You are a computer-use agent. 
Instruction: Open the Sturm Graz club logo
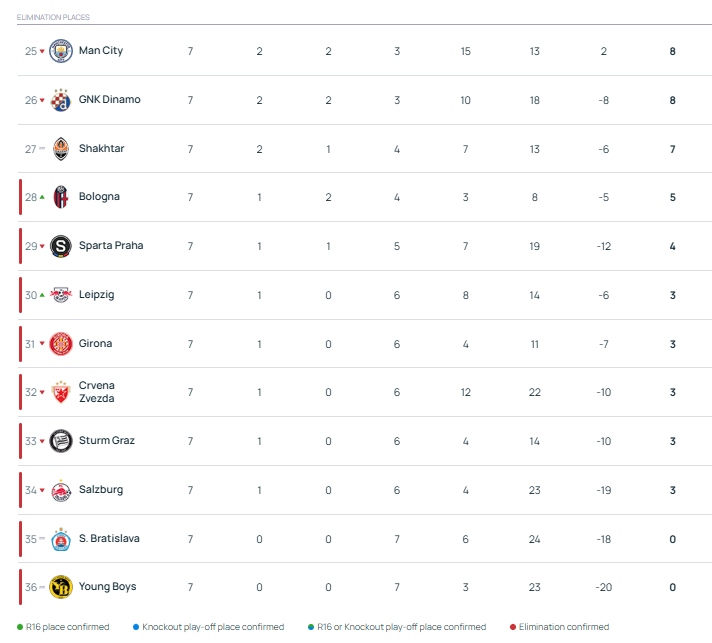[60, 441]
